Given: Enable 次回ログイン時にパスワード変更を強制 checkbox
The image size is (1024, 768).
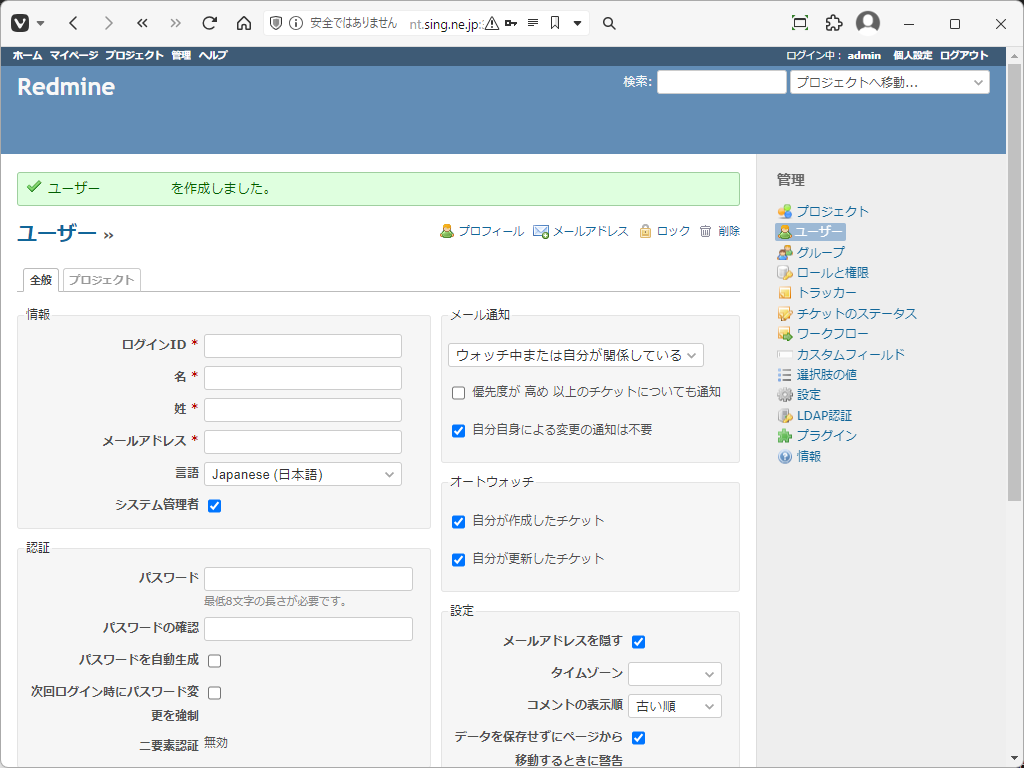Looking at the screenshot, I should [214, 693].
